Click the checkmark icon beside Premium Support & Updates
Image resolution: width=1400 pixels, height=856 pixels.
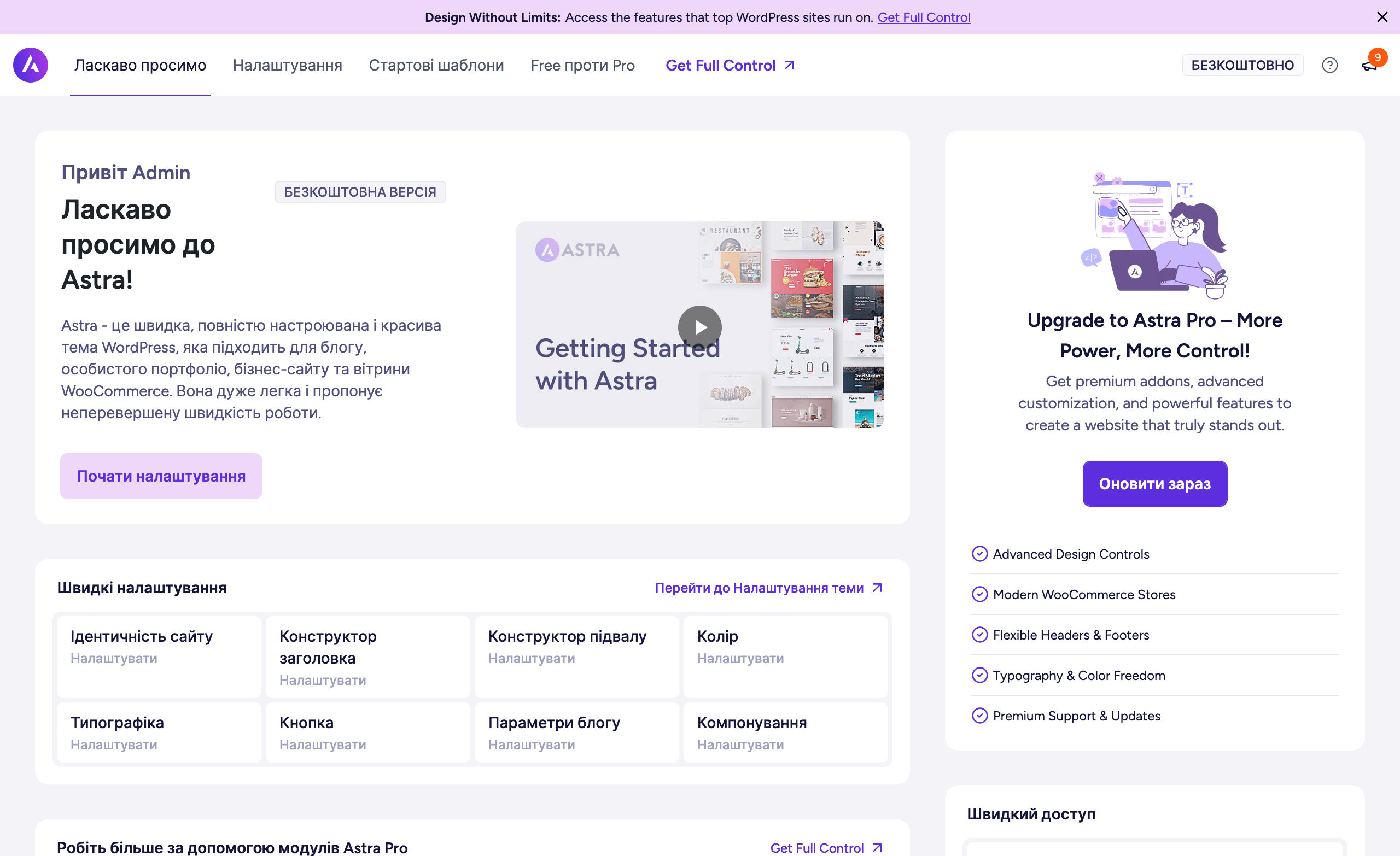coord(979,714)
